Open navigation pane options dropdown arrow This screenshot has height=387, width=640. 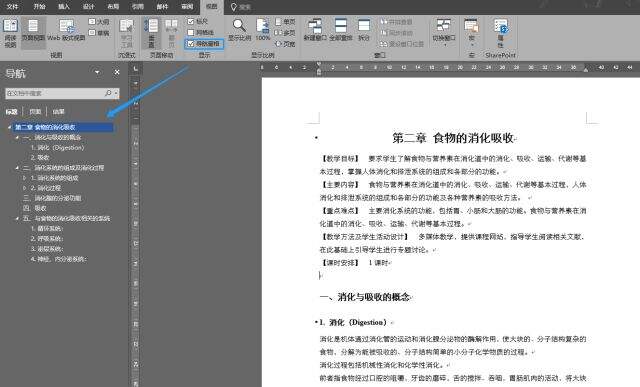[x=97, y=73]
